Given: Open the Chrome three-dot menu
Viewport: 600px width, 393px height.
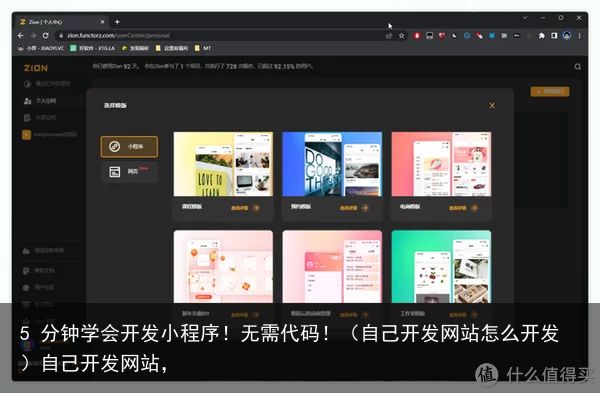Looking at the screenshot, I should tap(579, 36).
